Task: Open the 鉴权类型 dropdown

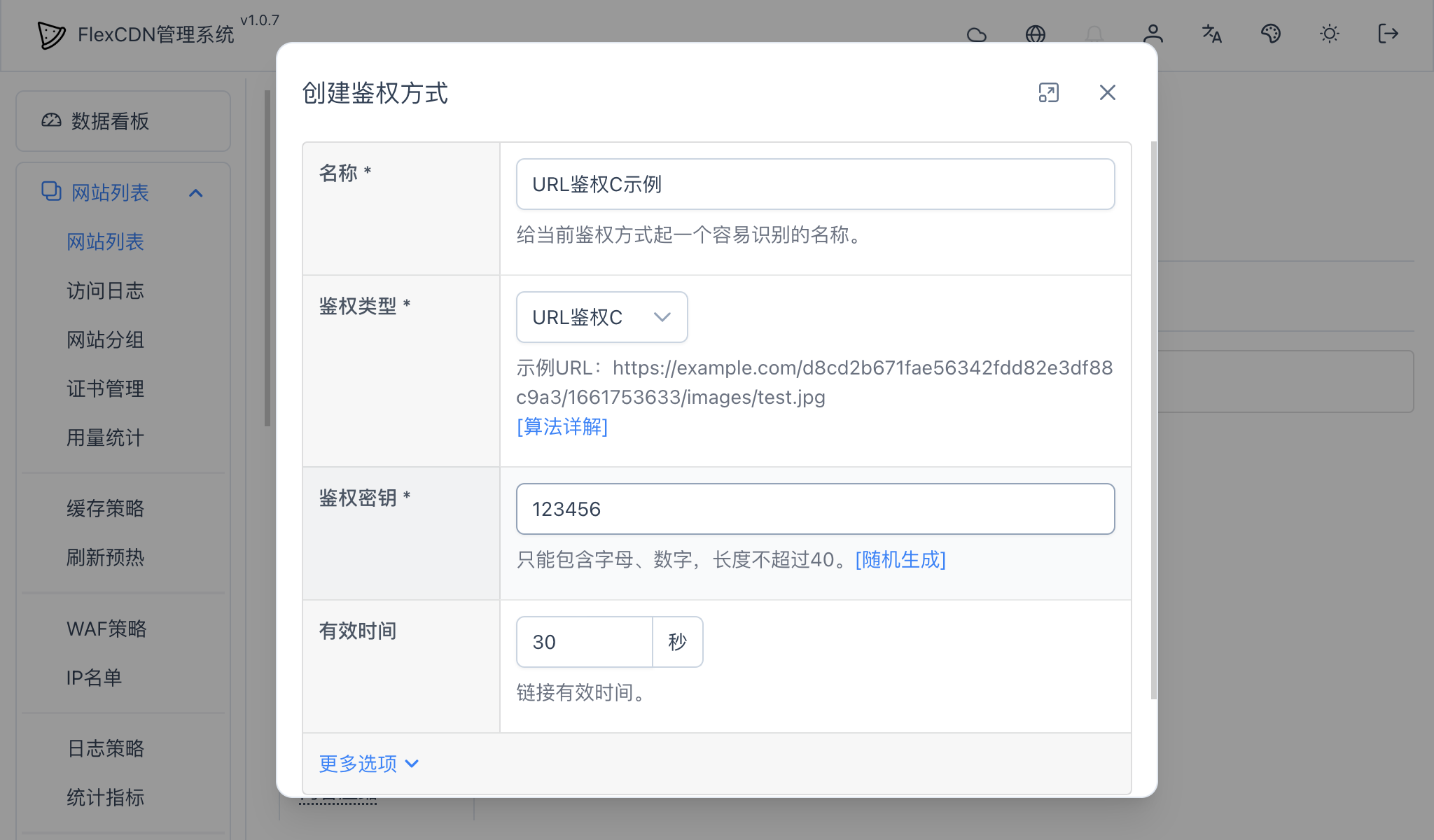Action: click(x=601, y=316)
